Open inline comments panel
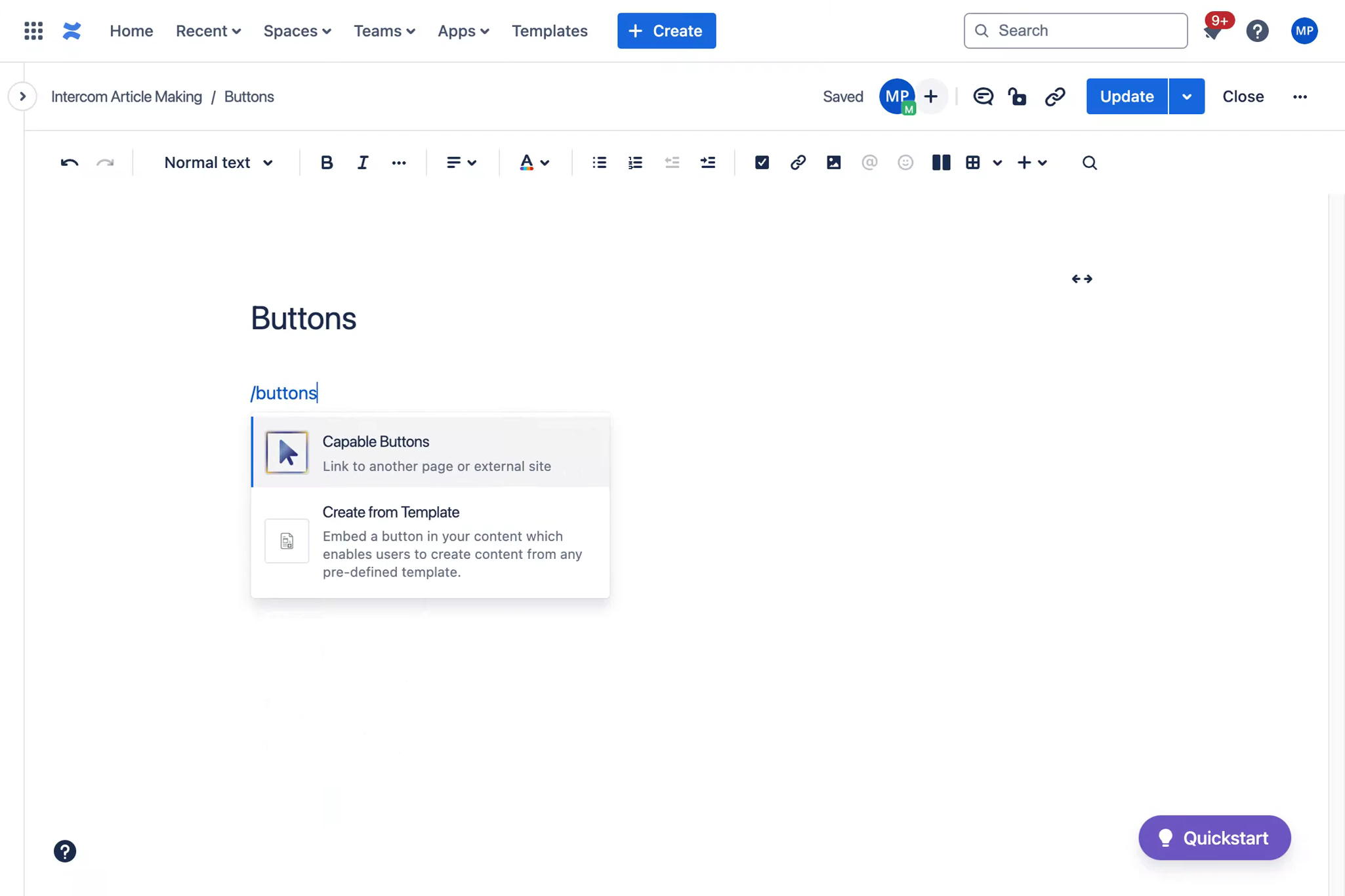Image resolution: width=1345 pixels, height=896 pixels. click(x=983, y=96)
